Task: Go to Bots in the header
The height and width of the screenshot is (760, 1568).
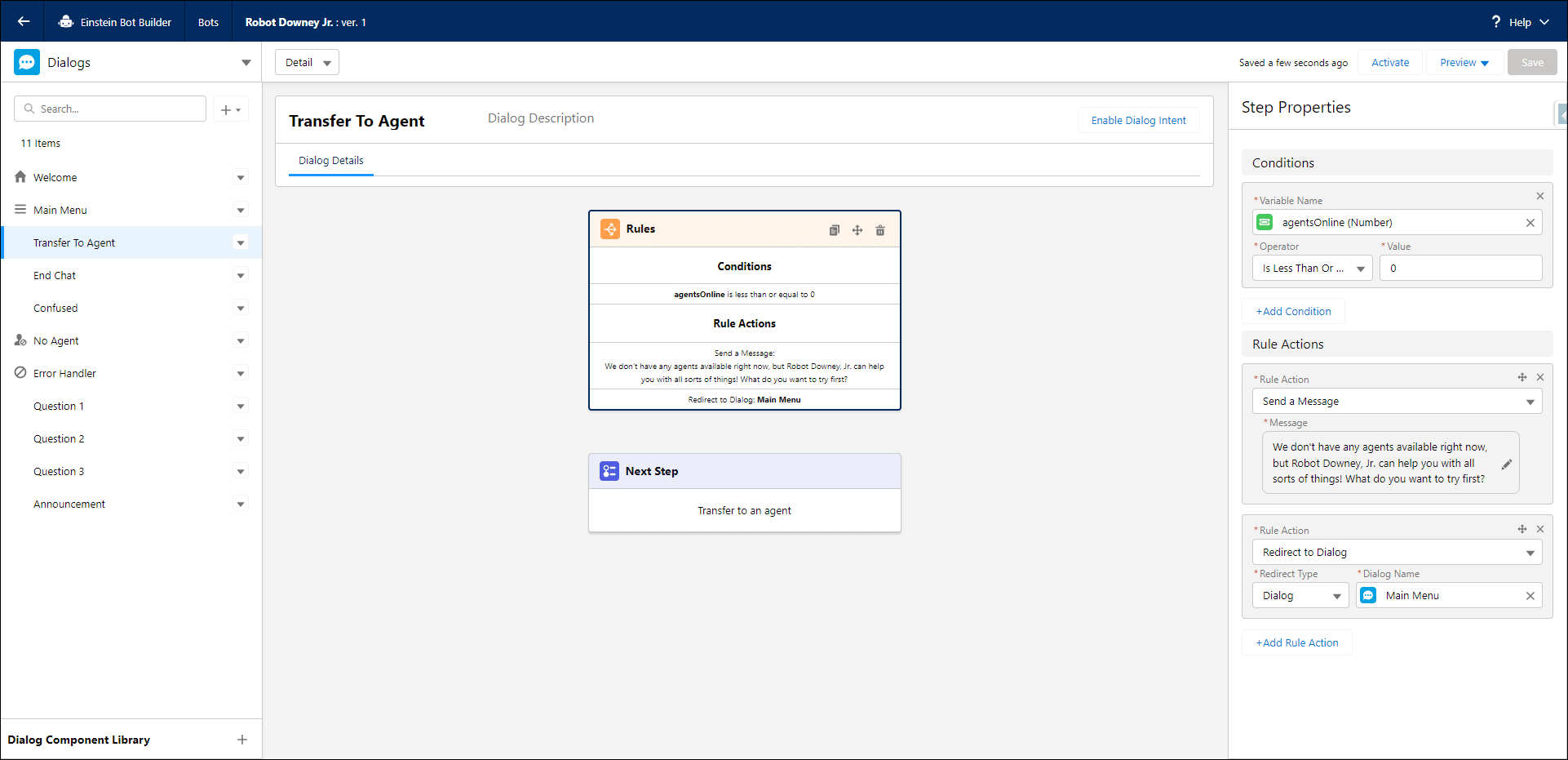Action: click(208, 22)
